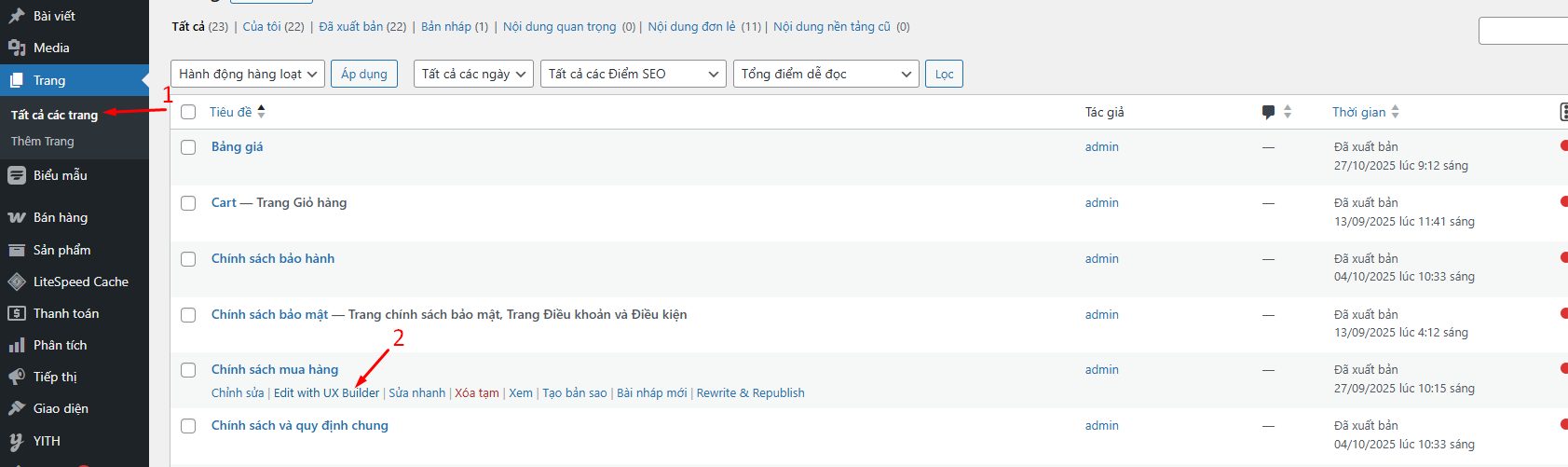Open the Hành động hàng loạt dropdown
The height and width of the screenshot is (467, 1568).
point(247,74)
